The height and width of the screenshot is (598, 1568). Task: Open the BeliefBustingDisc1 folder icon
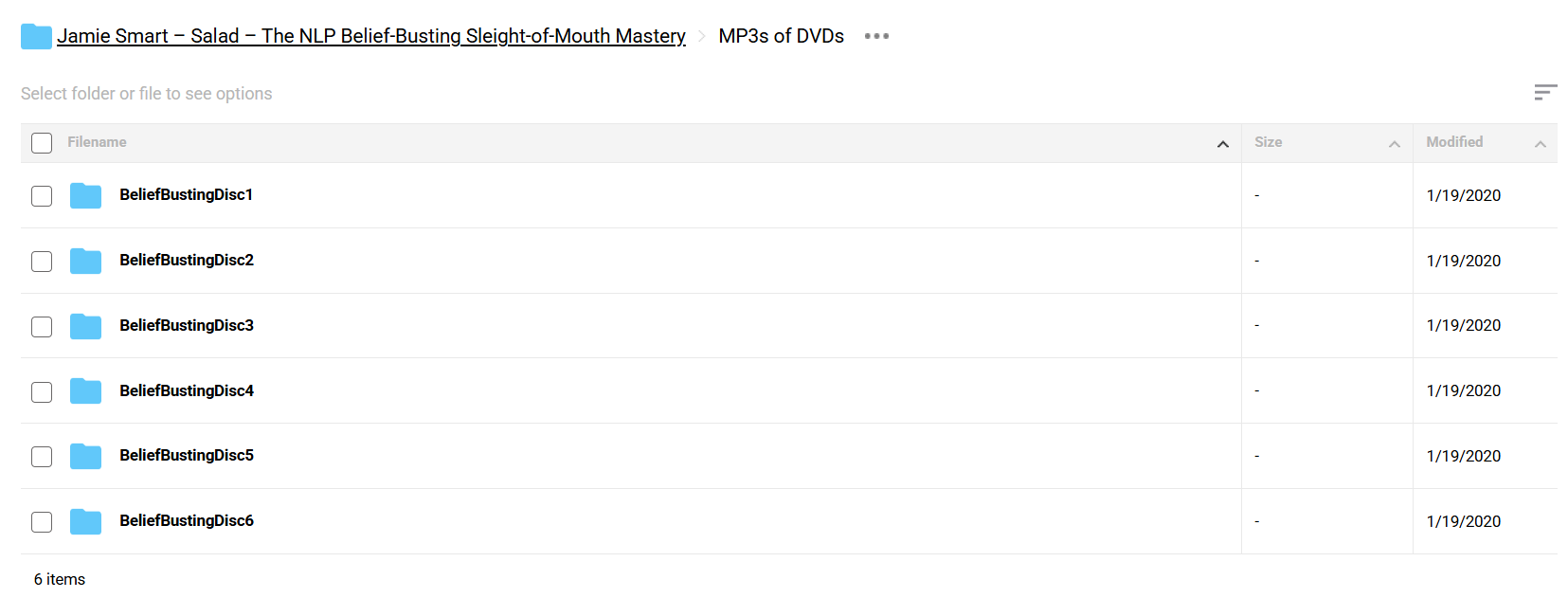coord(85,195)
